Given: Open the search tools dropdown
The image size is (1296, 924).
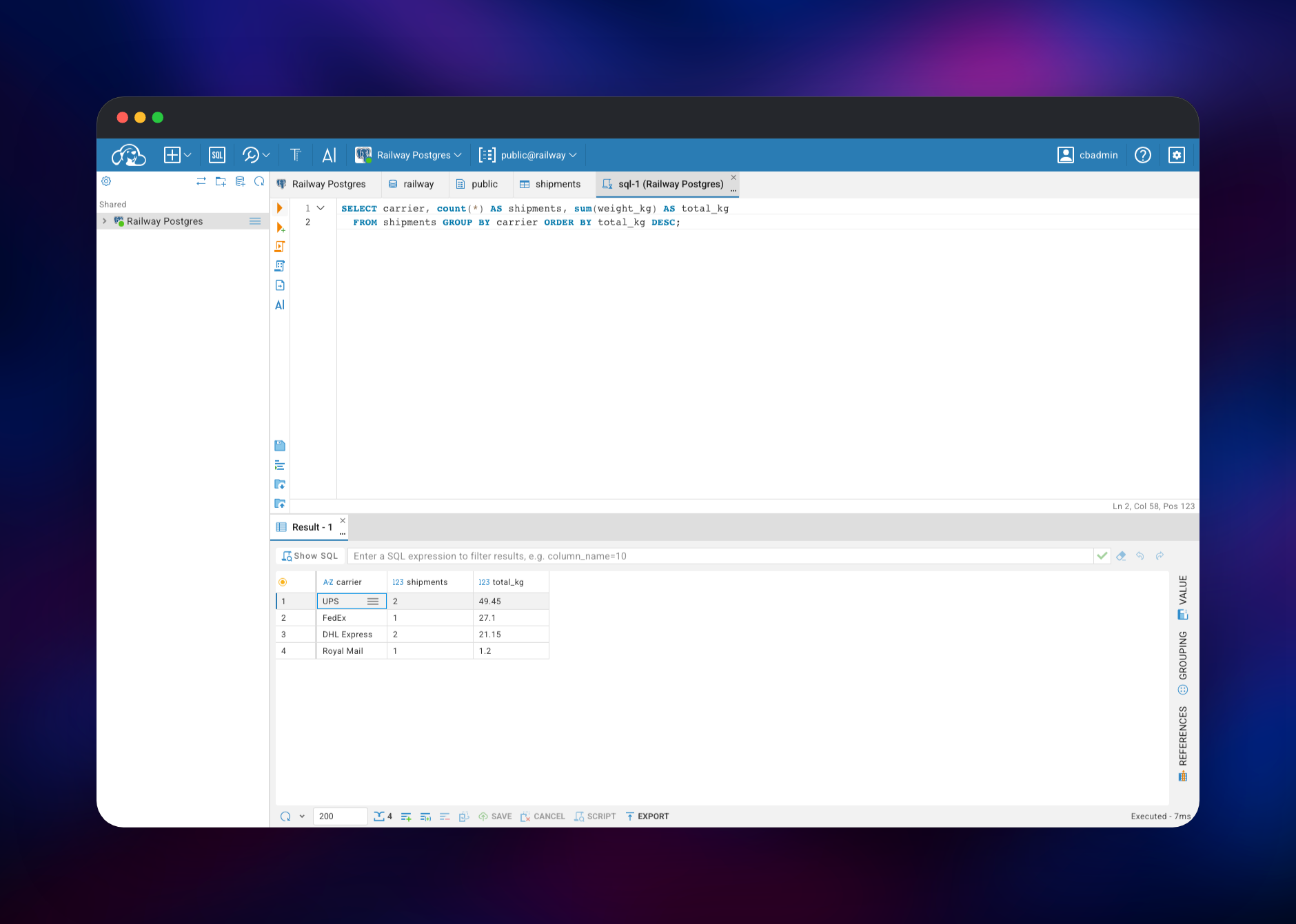Looking at the screenshot, I should (256, 155).
